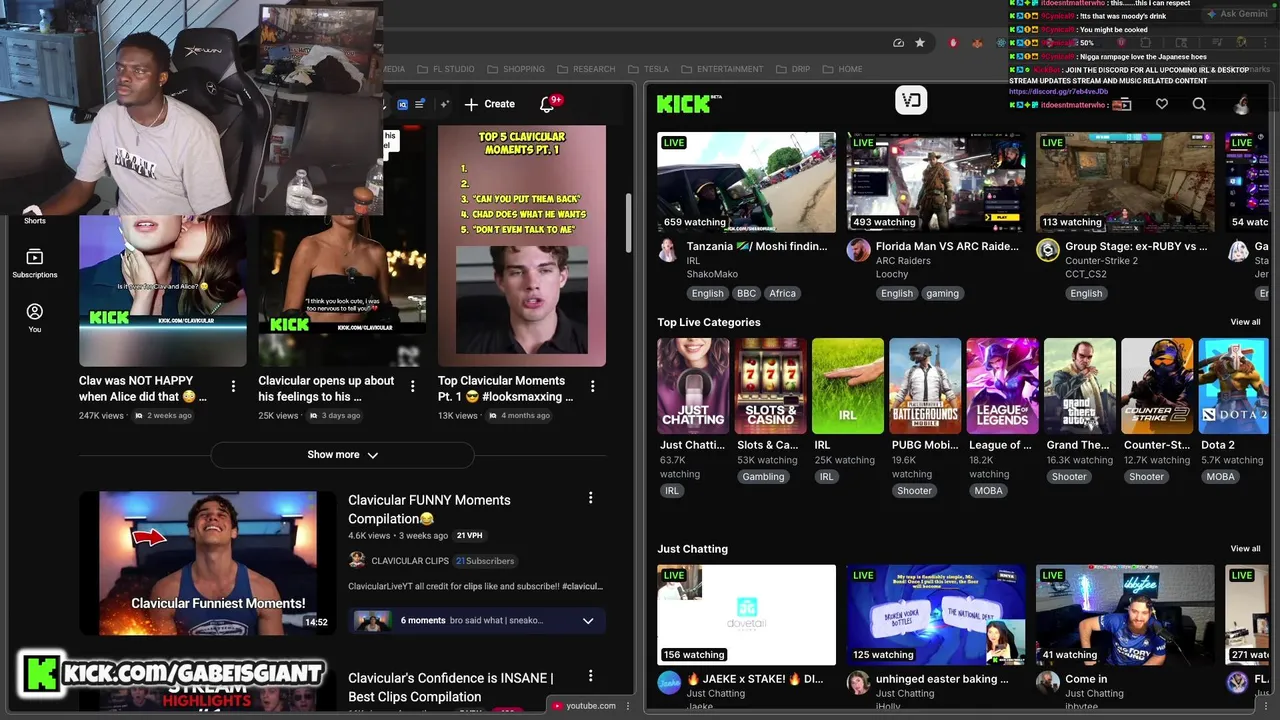
Task: Open the ENTERTAINMENT bookmarks folder
Action: (x=722, y=69)
